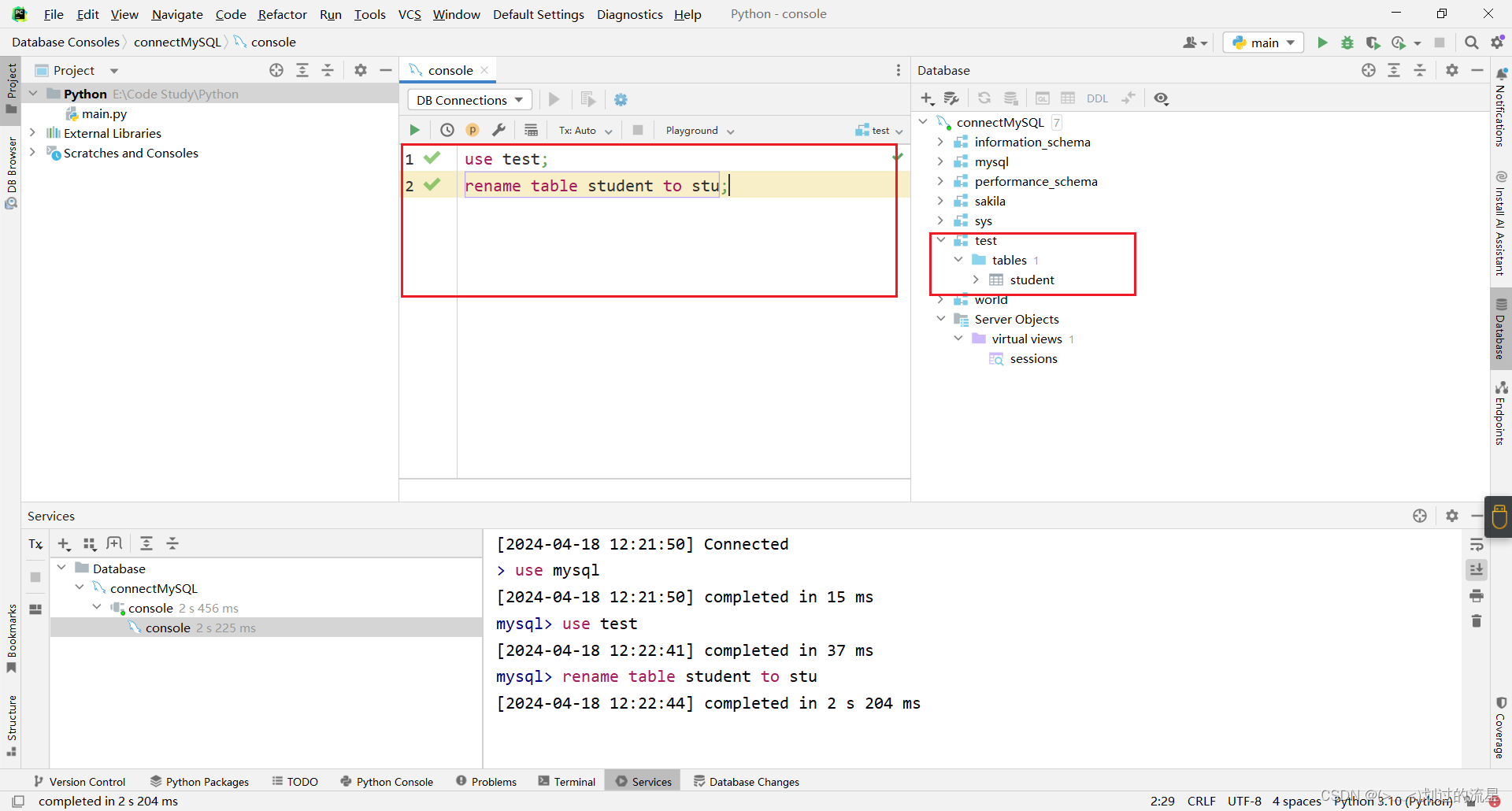Hide the Project panel
The height and width of the screenshot is (811, 1512).
click(x=386, y=70)
